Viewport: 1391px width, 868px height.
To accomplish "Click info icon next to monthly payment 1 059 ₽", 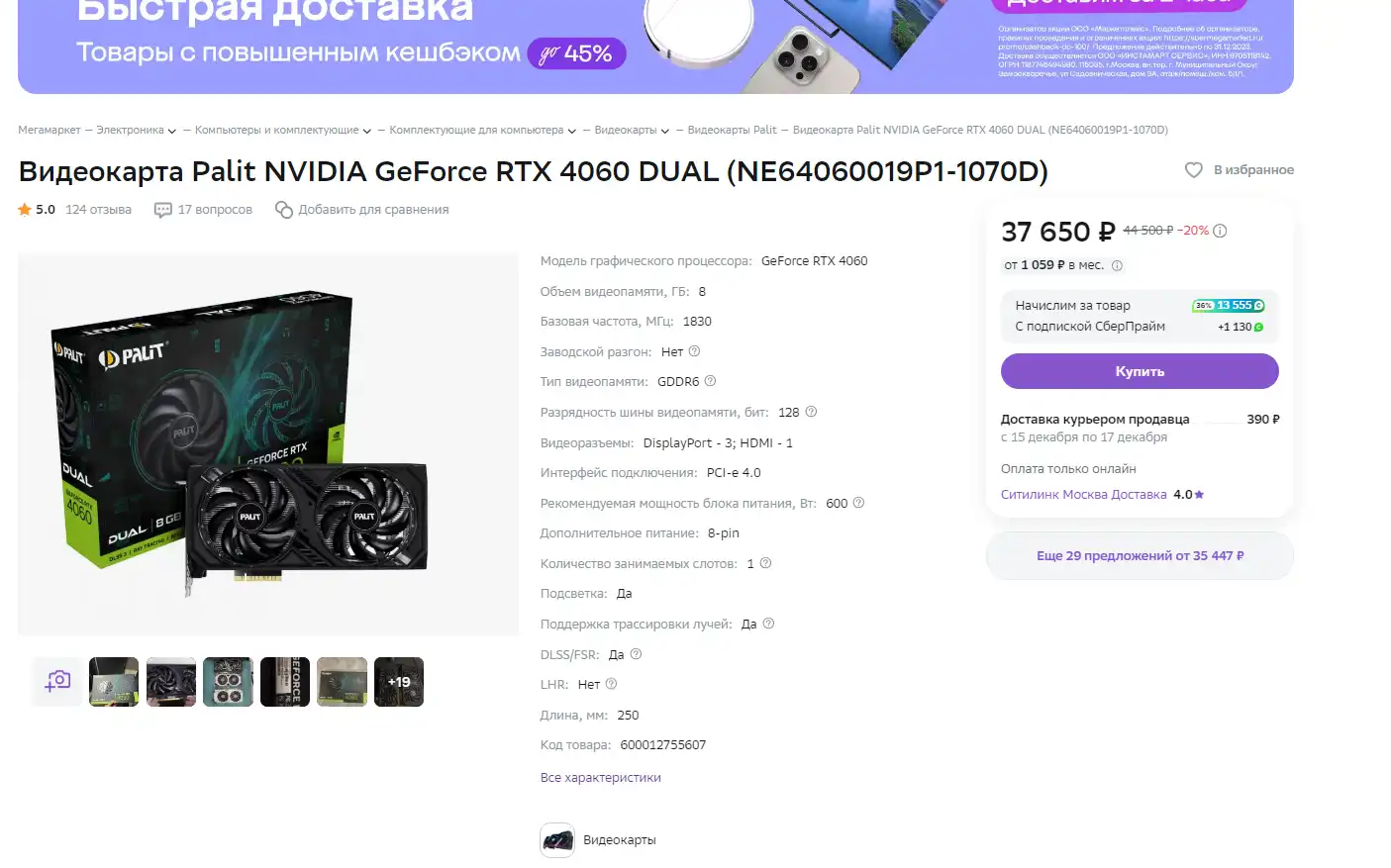I will [1117, 265].
